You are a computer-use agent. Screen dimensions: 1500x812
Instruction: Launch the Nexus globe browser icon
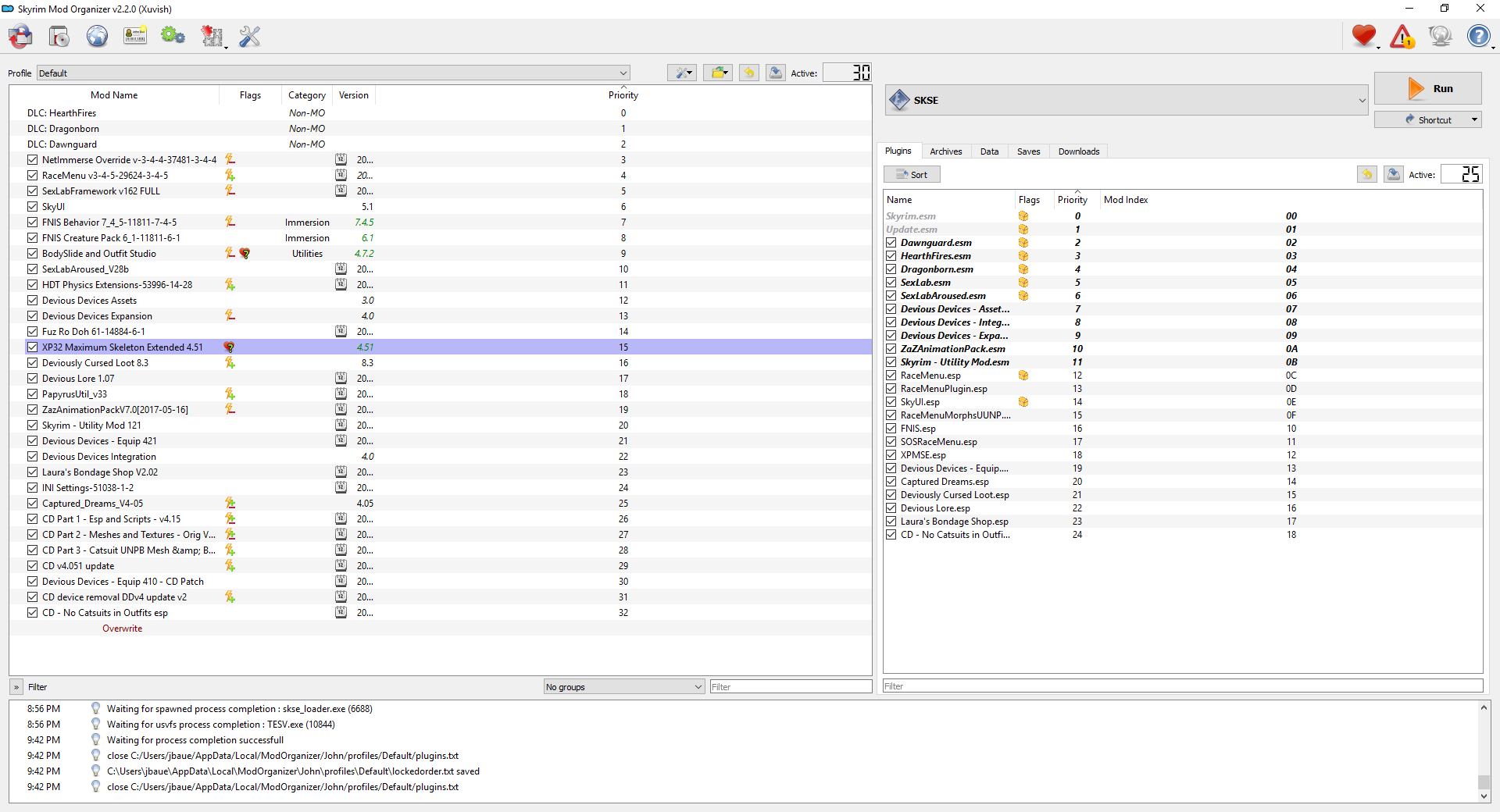tap(98, 36)
